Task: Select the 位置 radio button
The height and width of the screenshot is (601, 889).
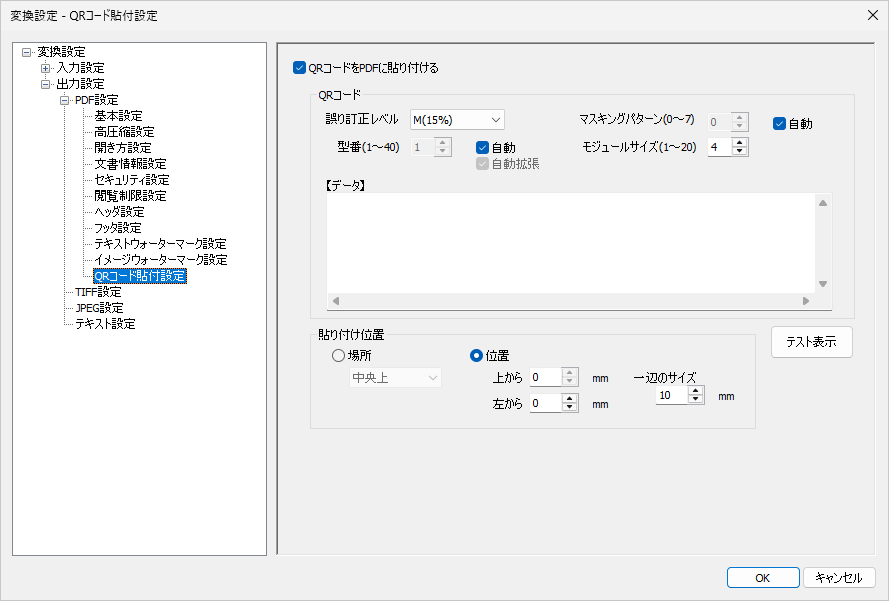Action: [x=476, y=355]
